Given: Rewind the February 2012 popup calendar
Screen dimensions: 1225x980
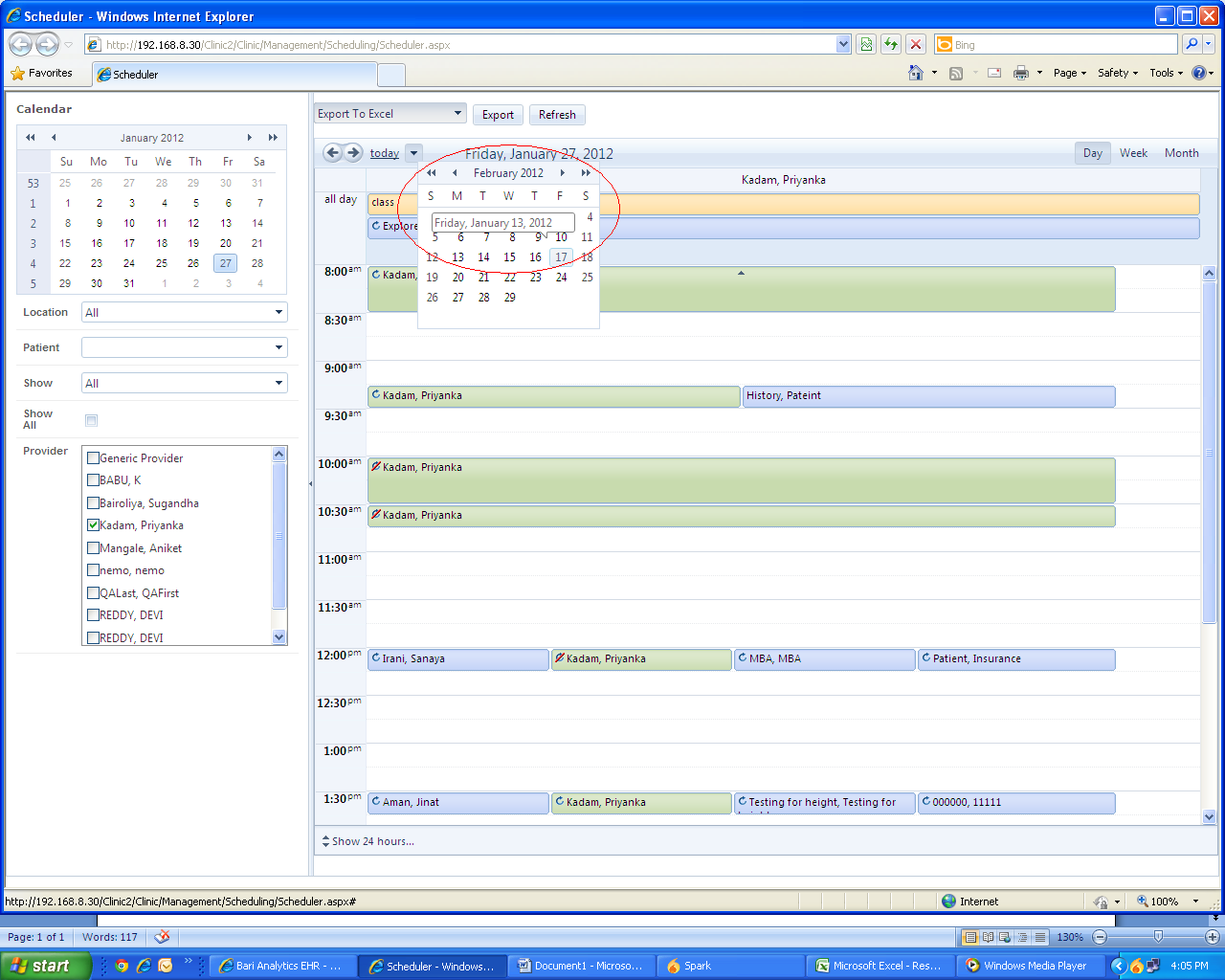Looking at the screenshot, I should [432, 173].
